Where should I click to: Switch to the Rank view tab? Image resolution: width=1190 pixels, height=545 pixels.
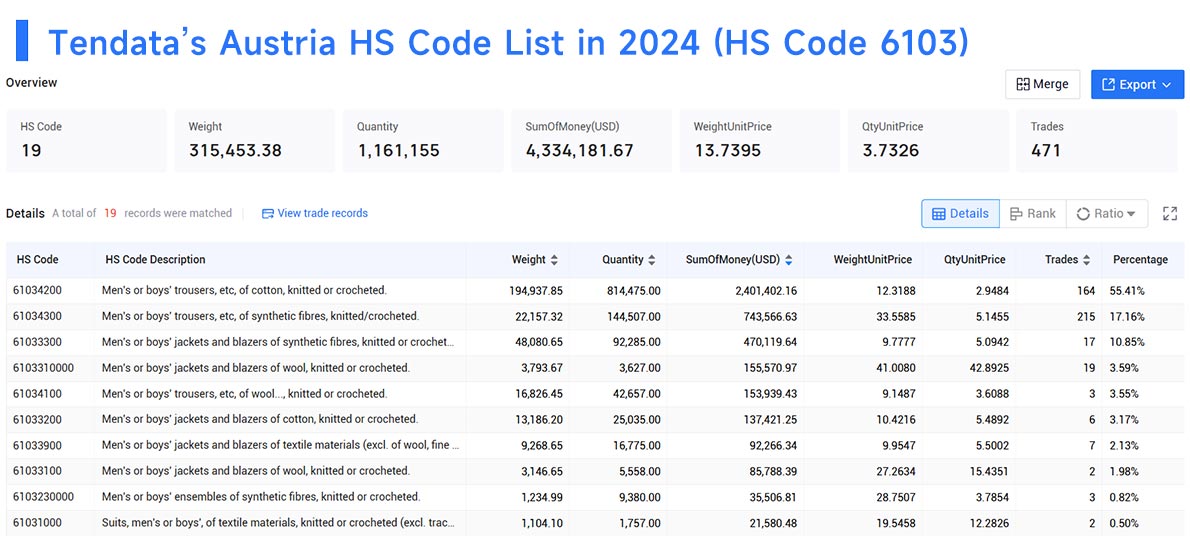(x=1032, y=214)
